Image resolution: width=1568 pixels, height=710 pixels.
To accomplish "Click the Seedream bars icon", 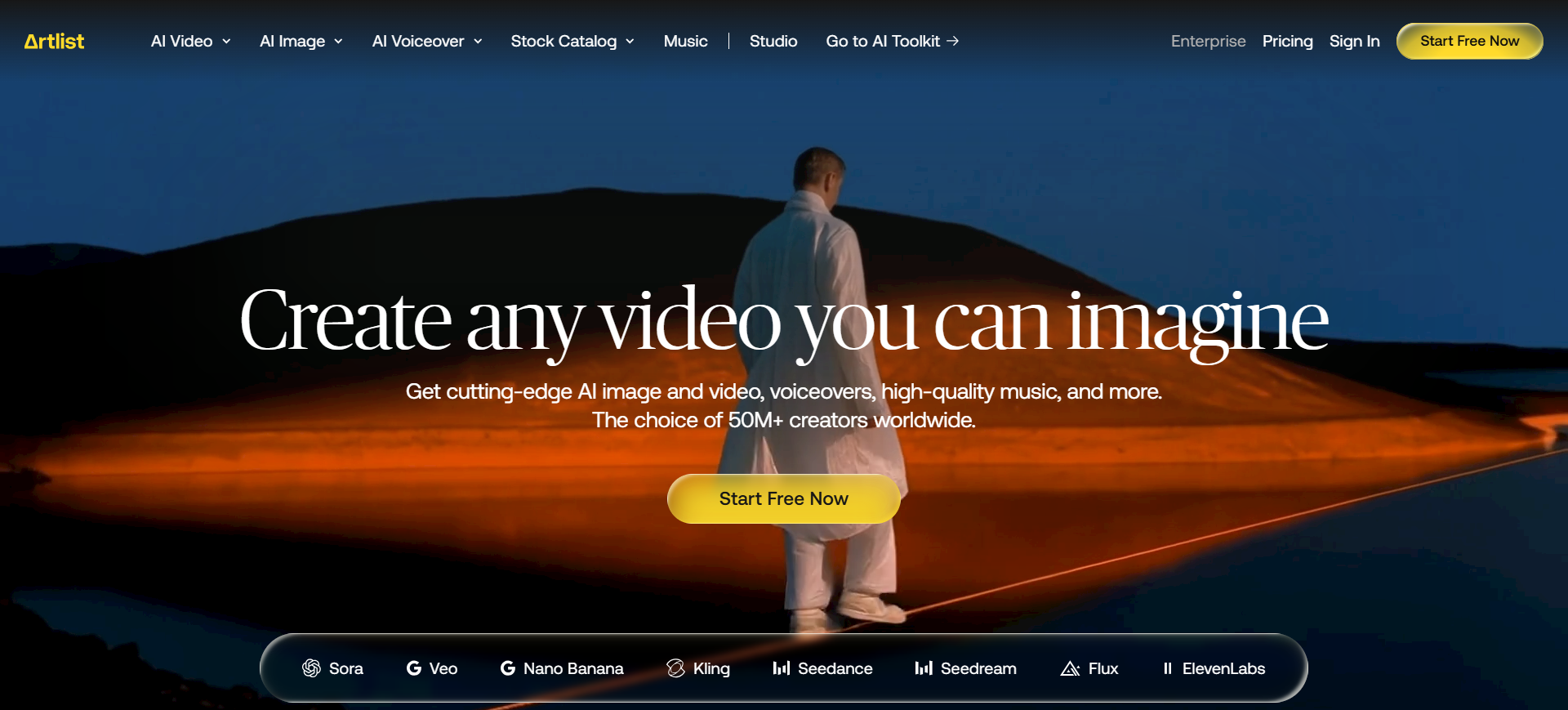I will coord(924,668).
